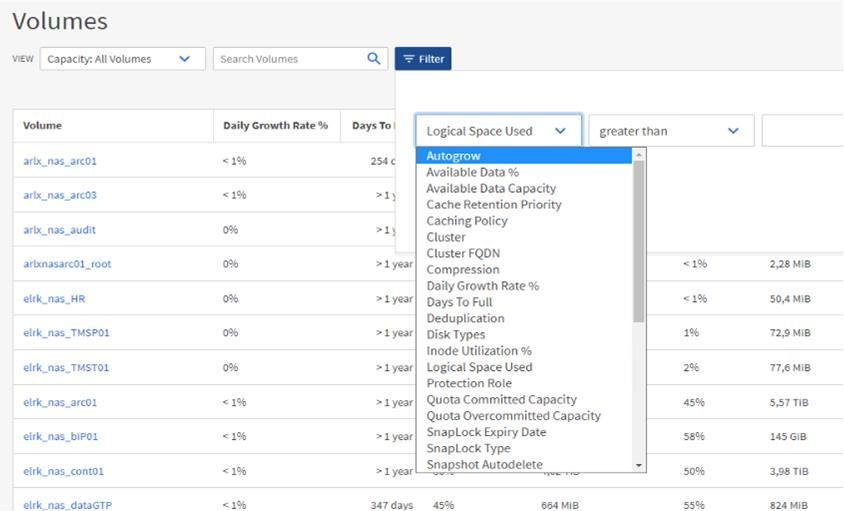
Task: Open the arlx_nas_arc01 volume link
Action: [x=60, y=161]
